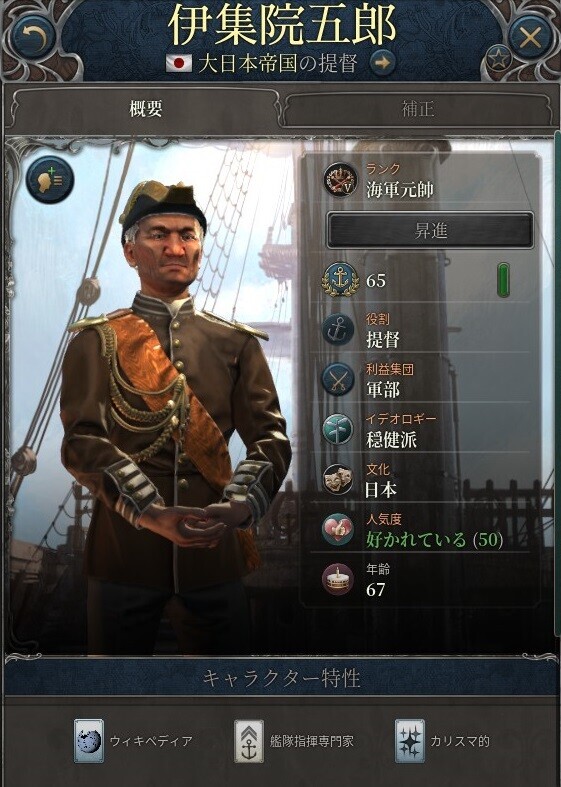This screenshot has height=787, width=561.
Task: Click the 役割 anchor role icon
Action: [x=338, y=329]
